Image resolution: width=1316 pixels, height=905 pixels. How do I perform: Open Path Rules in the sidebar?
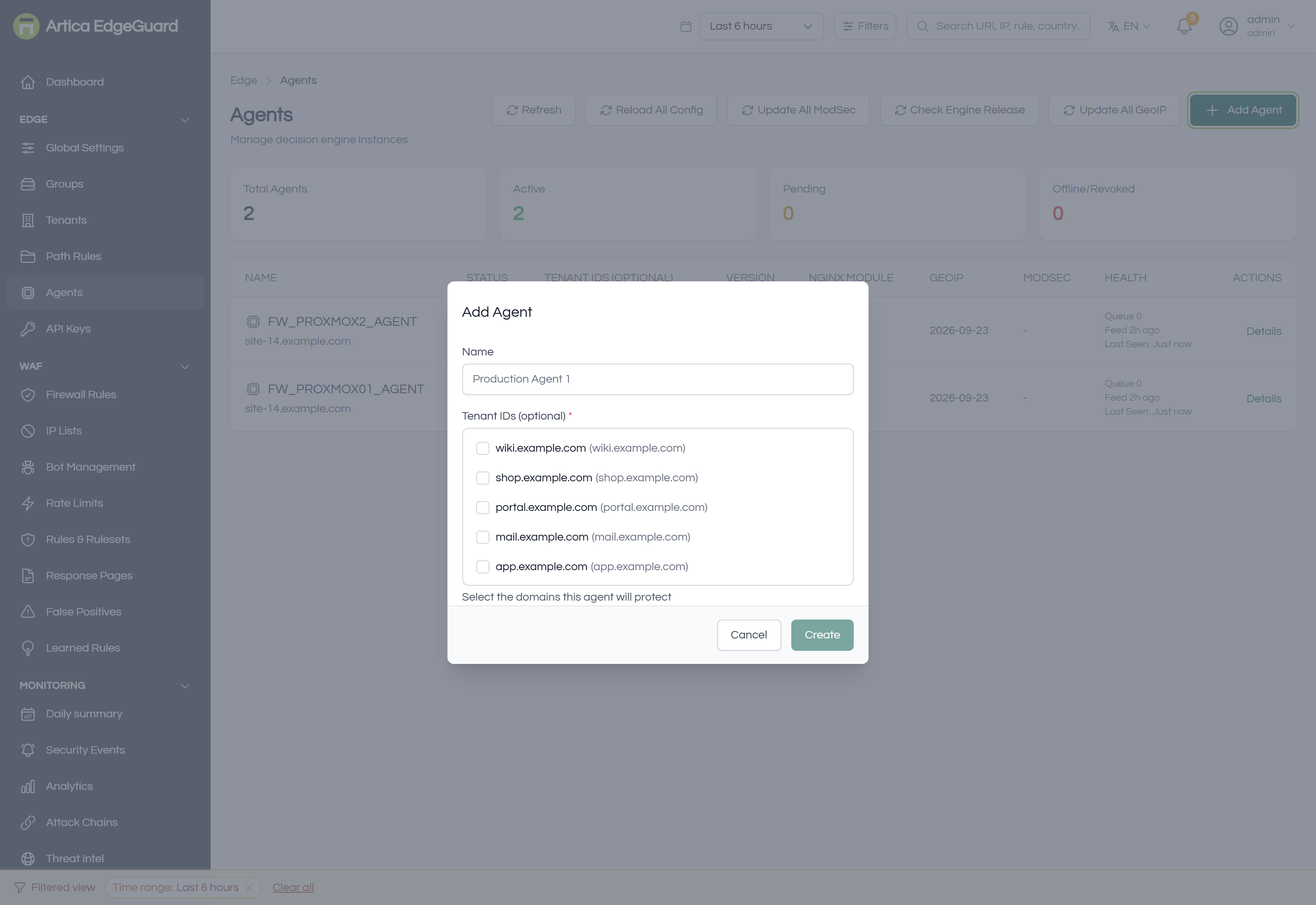[x=105, y=256]
